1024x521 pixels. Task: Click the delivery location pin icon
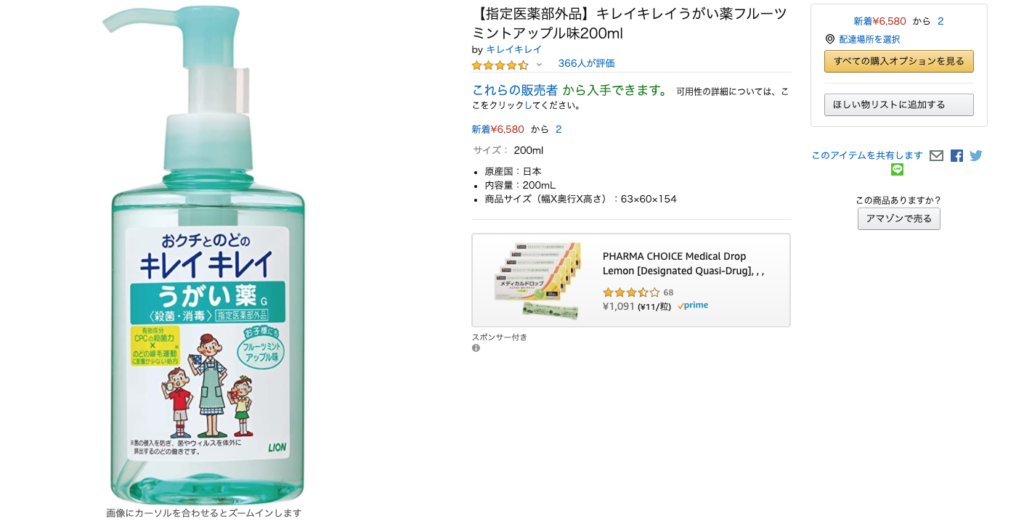coord(829,39)
